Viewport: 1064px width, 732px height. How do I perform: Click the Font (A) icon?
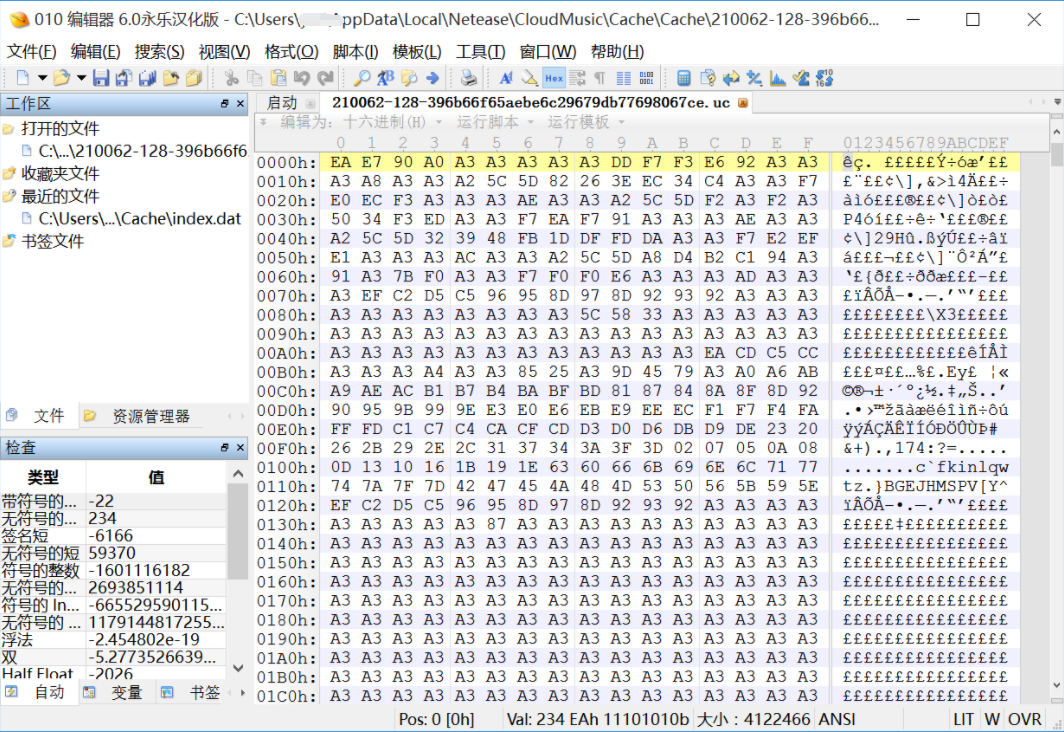506,78
